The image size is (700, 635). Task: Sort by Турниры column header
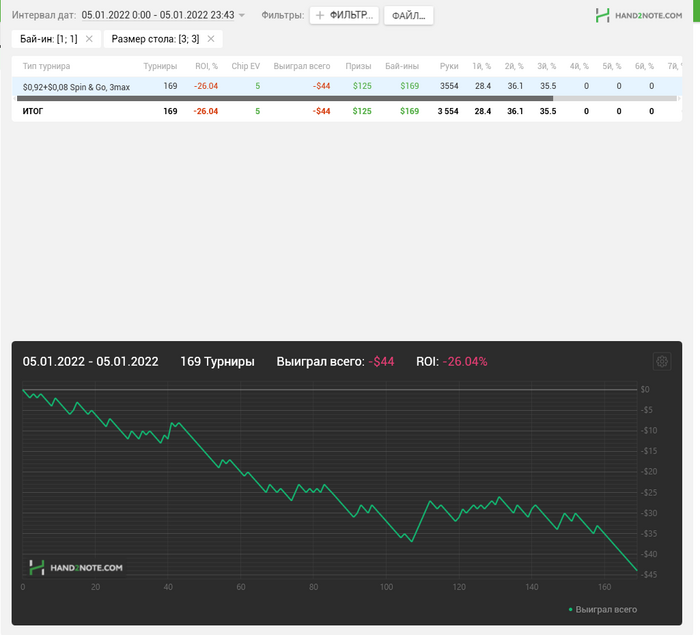pyautogui.click(x=160, y=66)
